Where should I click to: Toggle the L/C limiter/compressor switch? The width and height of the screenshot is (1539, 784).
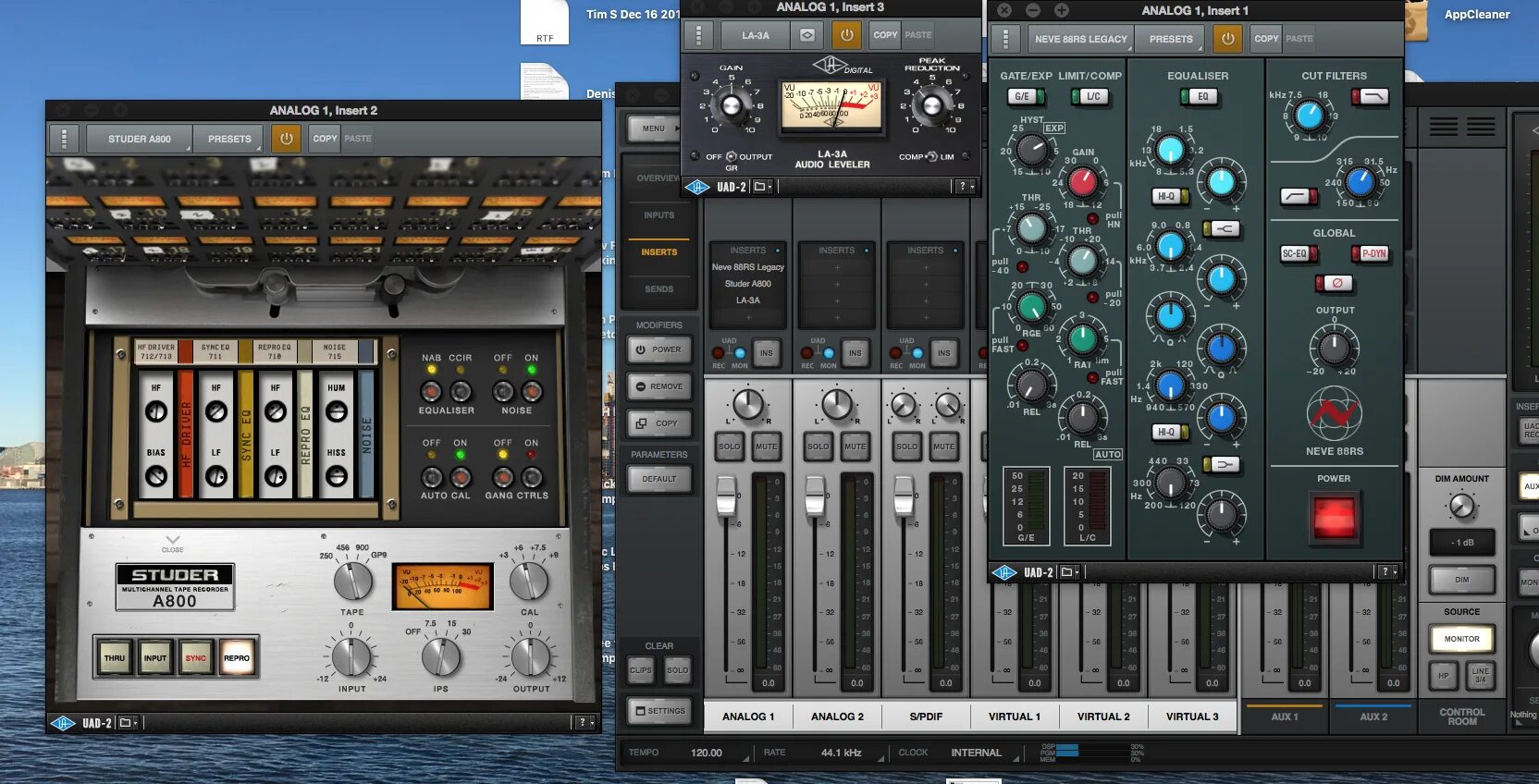[x=1090, y=96]
